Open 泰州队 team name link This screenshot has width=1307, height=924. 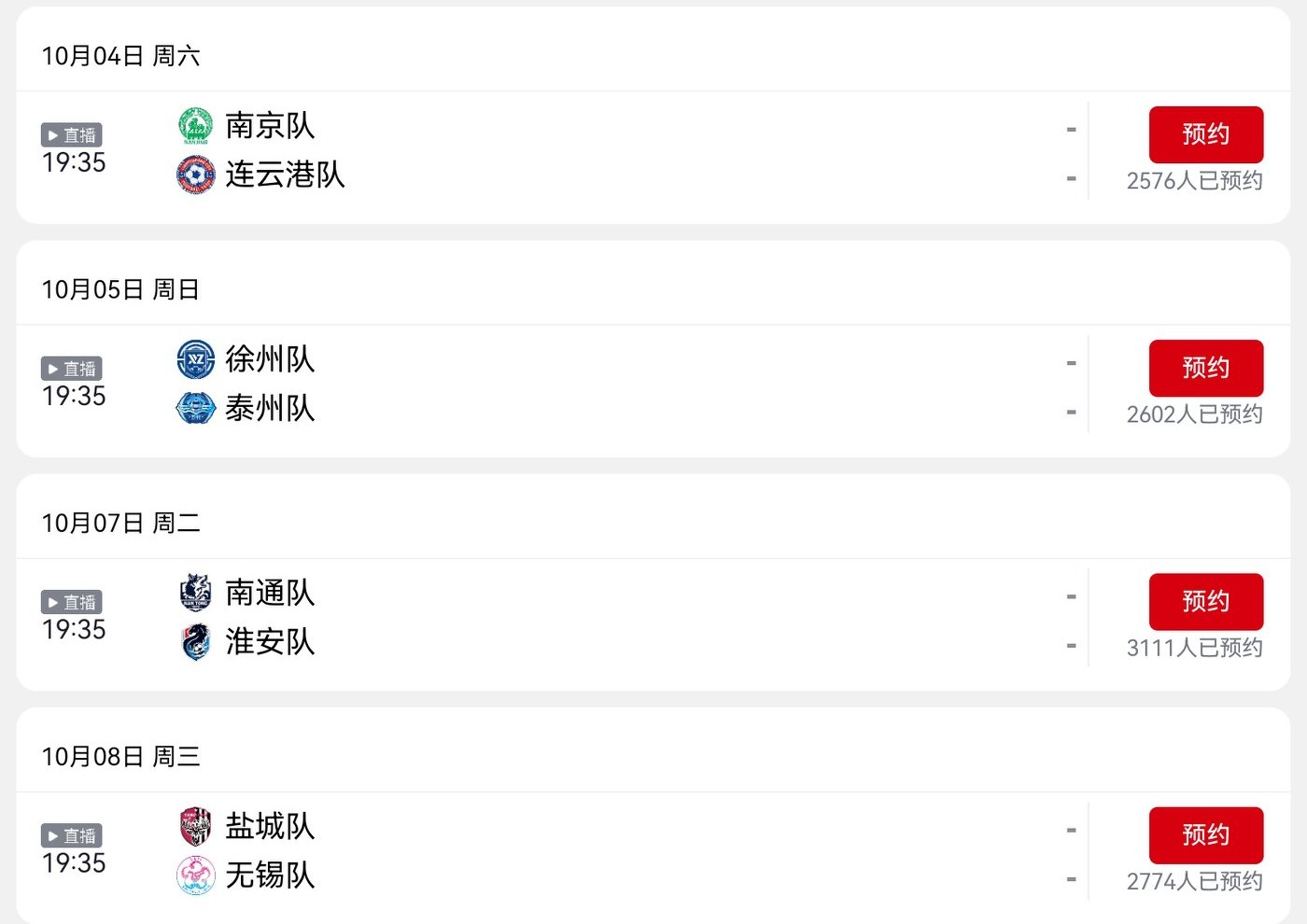[x=270, y=408]
